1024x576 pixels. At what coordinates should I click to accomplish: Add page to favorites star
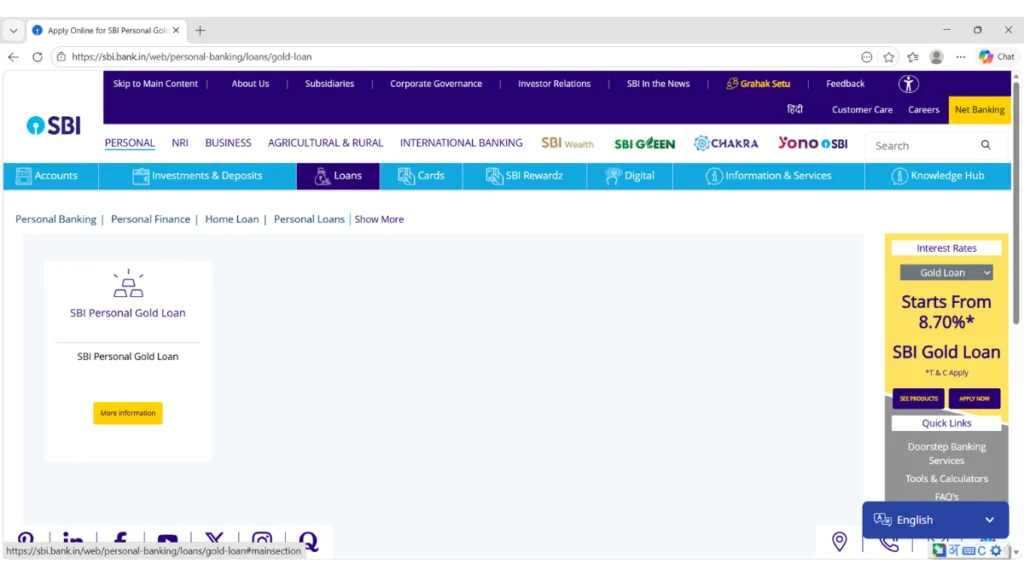click(x=889, y=57)
